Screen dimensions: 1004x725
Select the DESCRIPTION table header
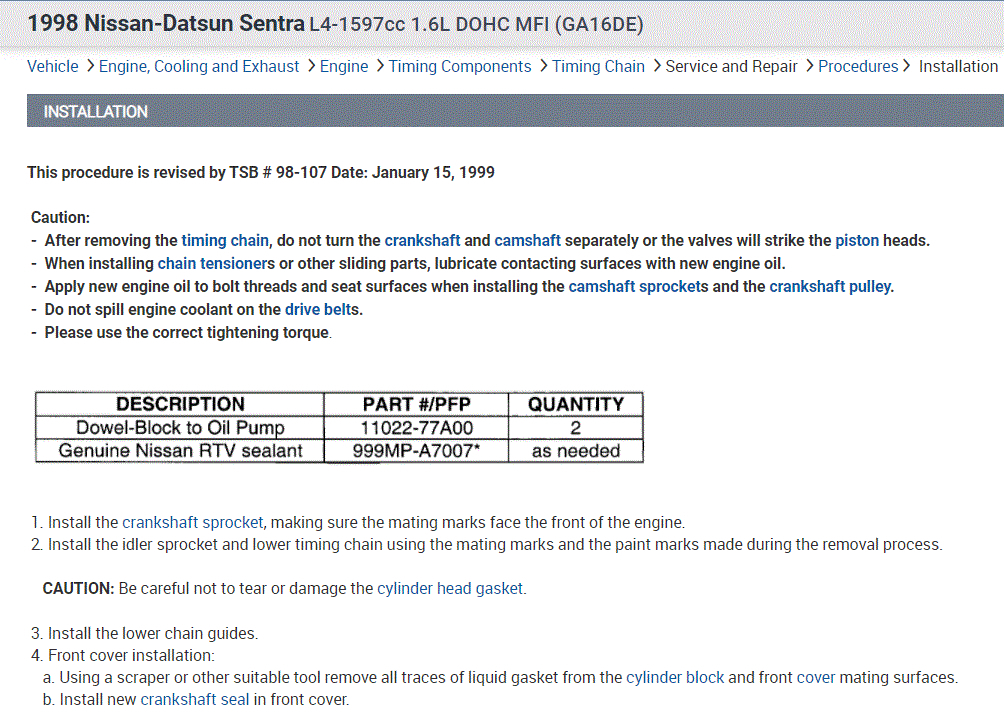[x=180, y=404]
